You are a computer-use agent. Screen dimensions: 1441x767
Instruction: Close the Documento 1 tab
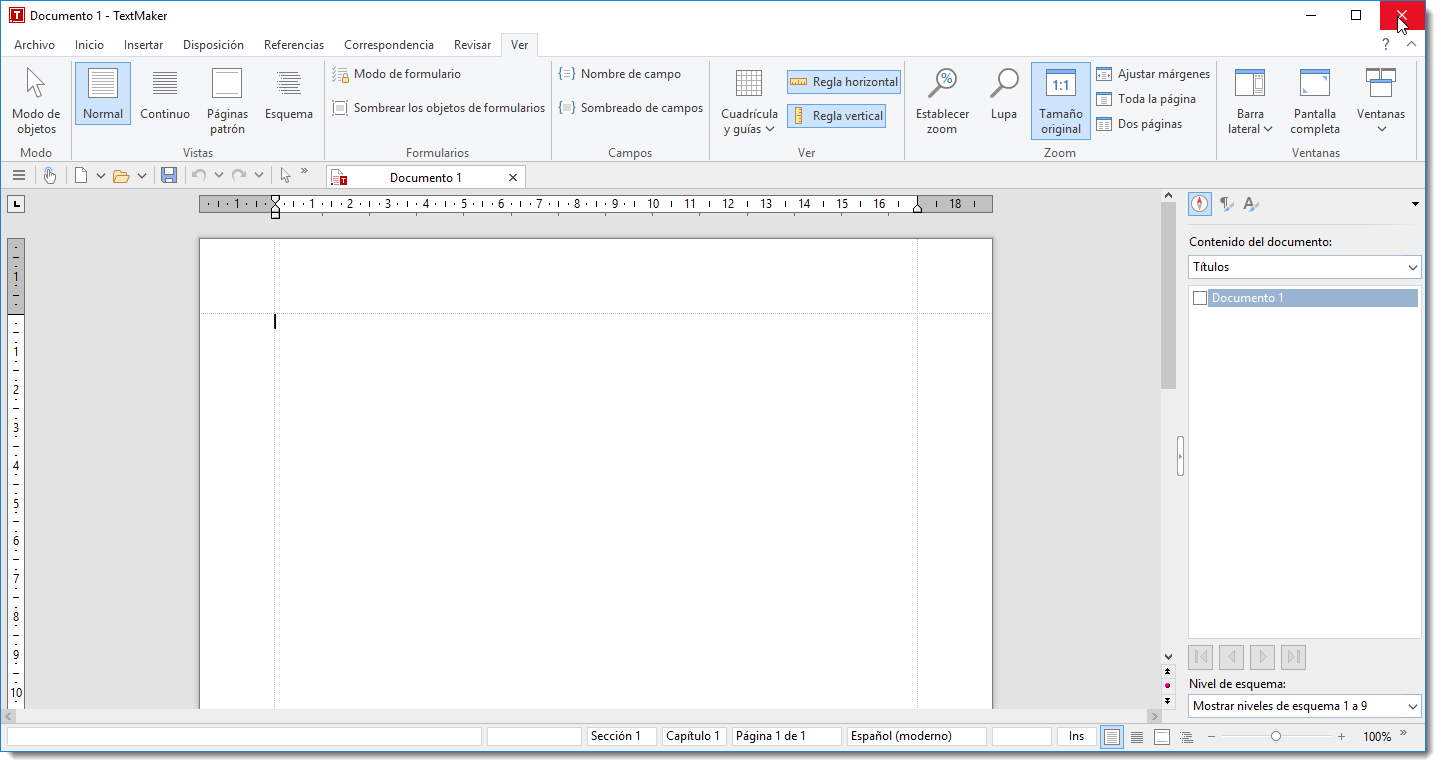pos(513,177)
